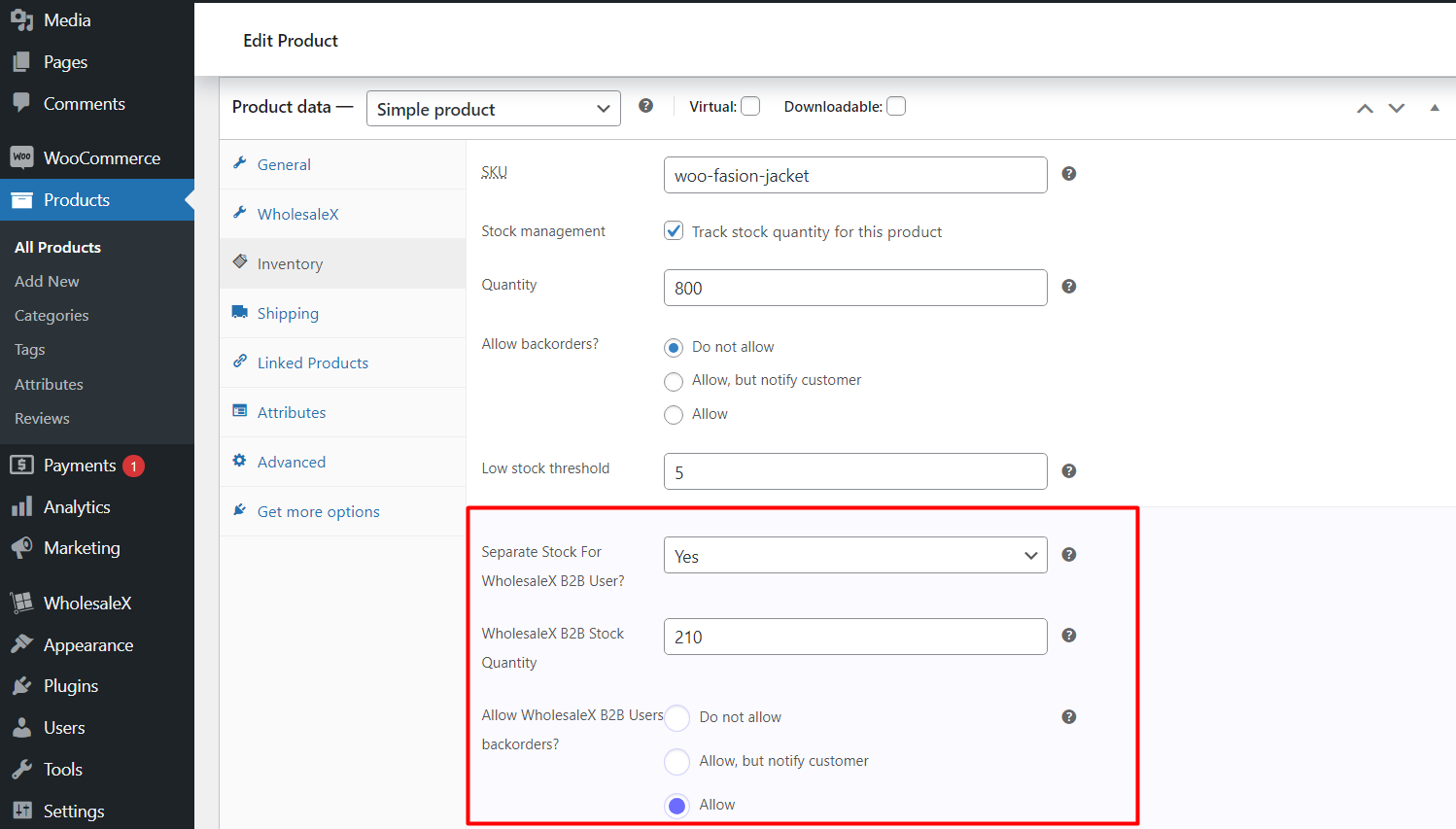Open the WholesaleX product data tab
Image resolution: width=1456 pixels, height=829 pixels.
click(342, 214)
